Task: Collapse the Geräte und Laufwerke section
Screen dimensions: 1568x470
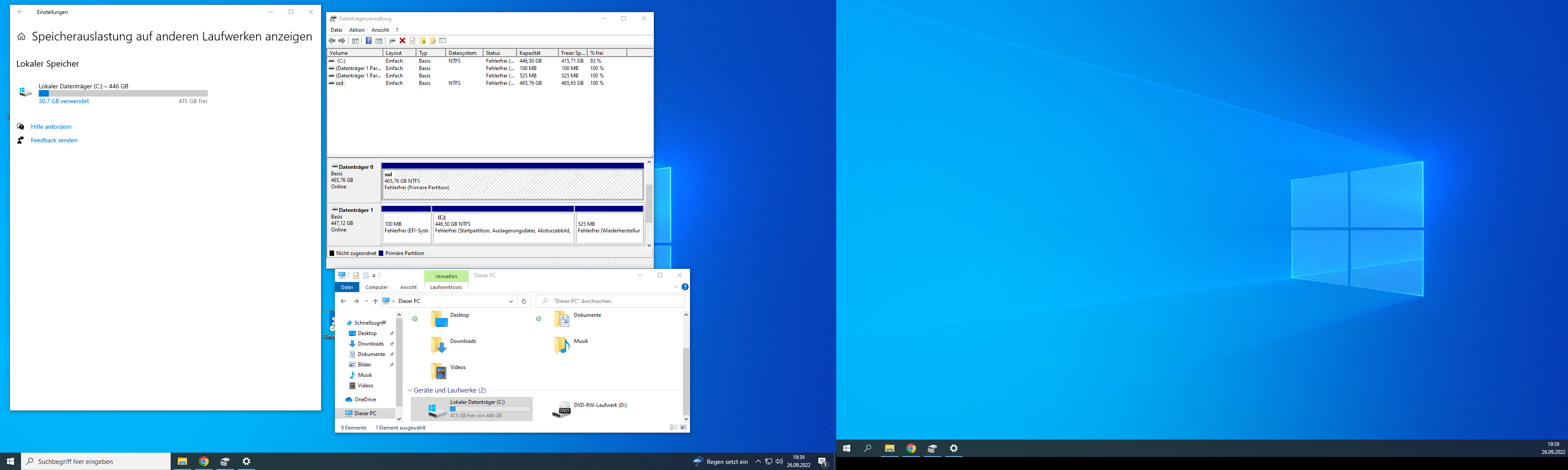Action: pos(409,390)
